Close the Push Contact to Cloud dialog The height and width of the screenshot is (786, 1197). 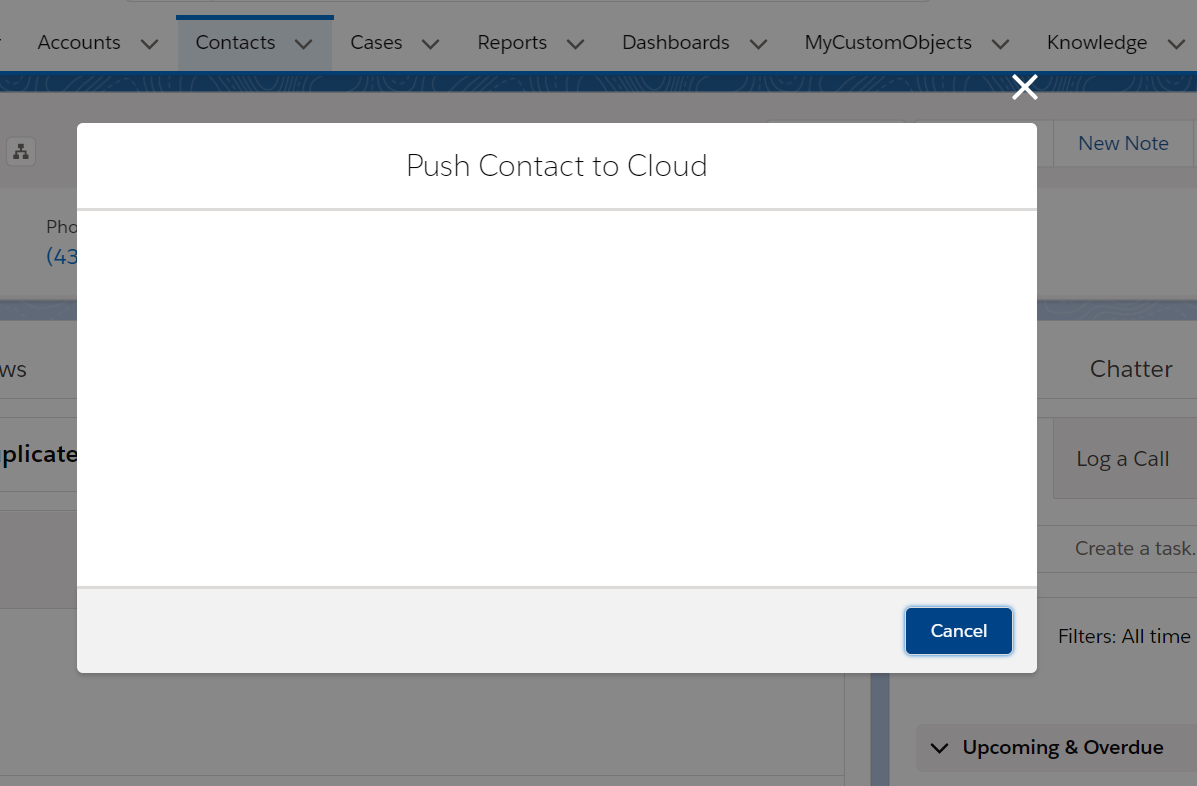click(x=1024, y=88)
